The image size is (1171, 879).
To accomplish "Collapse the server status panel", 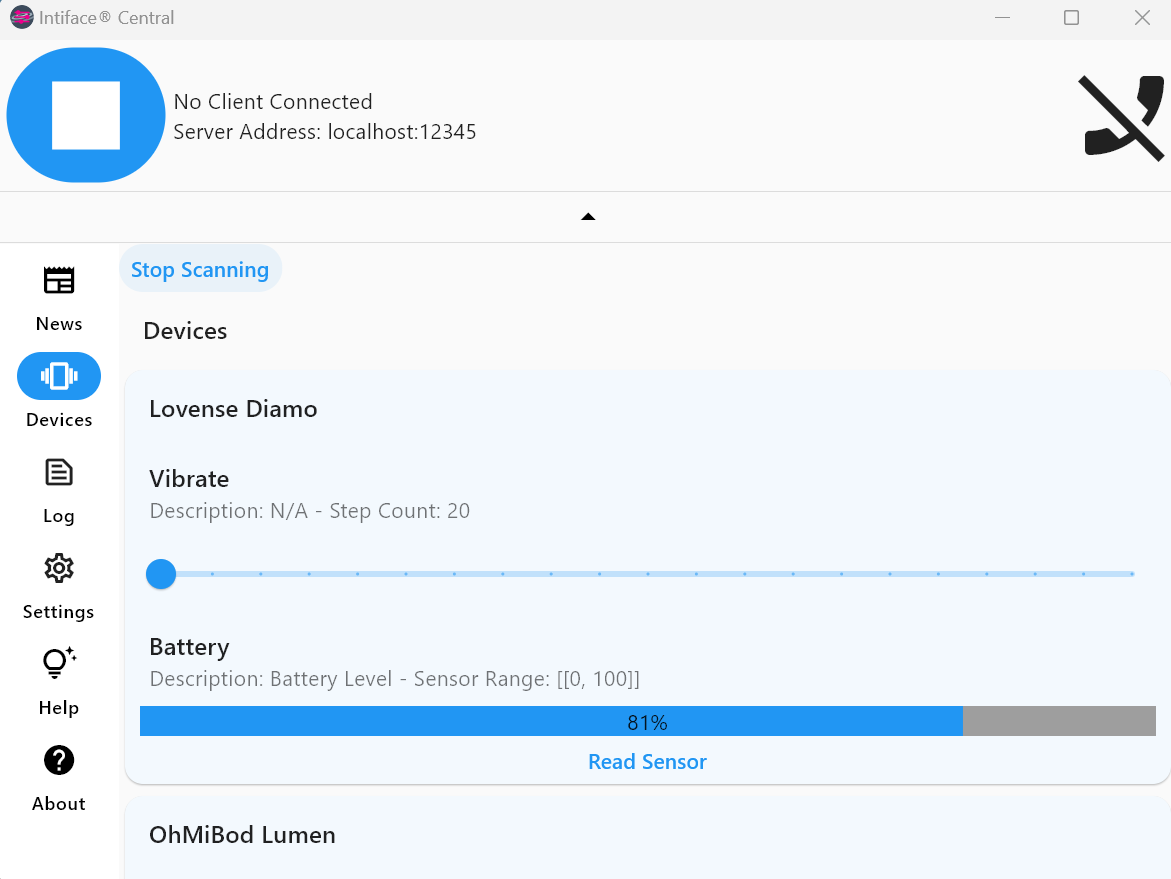I will click(588, 216).
